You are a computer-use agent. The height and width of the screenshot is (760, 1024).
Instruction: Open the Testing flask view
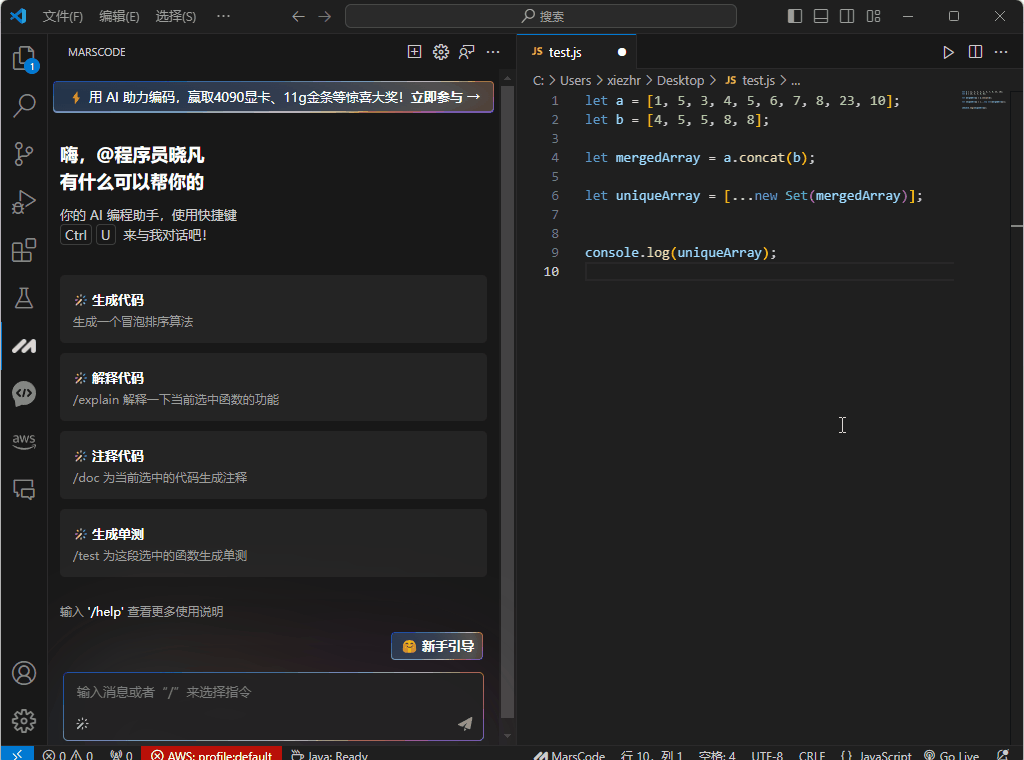24,298
